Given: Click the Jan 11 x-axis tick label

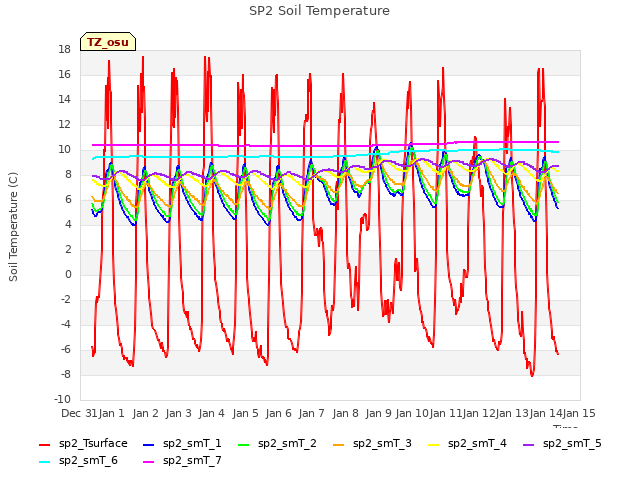Looking at the screenshot, I should point(445,413).
